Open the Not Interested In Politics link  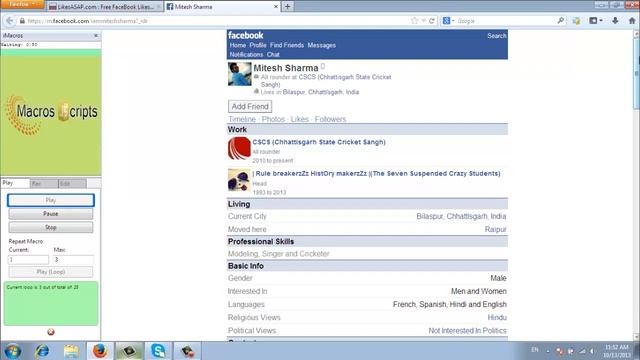[467, 331]
